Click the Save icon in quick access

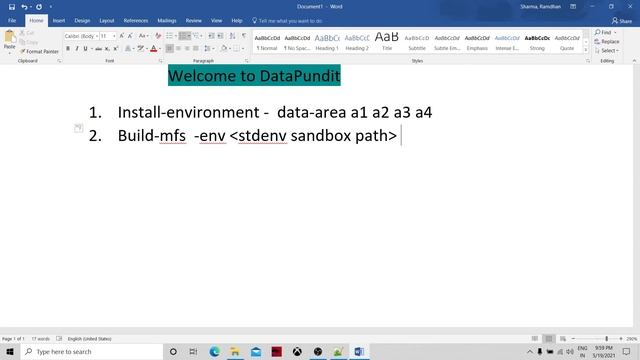click(x=12, y=7)
